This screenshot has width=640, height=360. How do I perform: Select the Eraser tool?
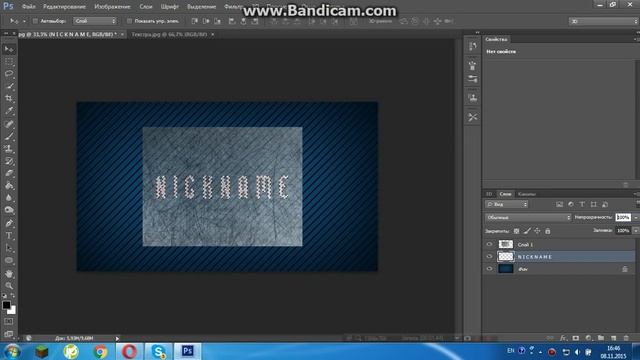pos(9,173)
